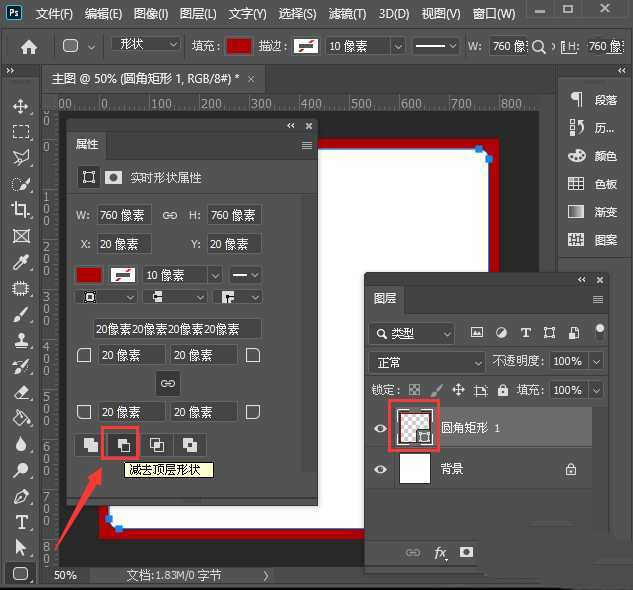The height and width of the screenshot is (590, 633).
Task: Open the 形状 tool mode dropdown
Action: coord(149,46)
